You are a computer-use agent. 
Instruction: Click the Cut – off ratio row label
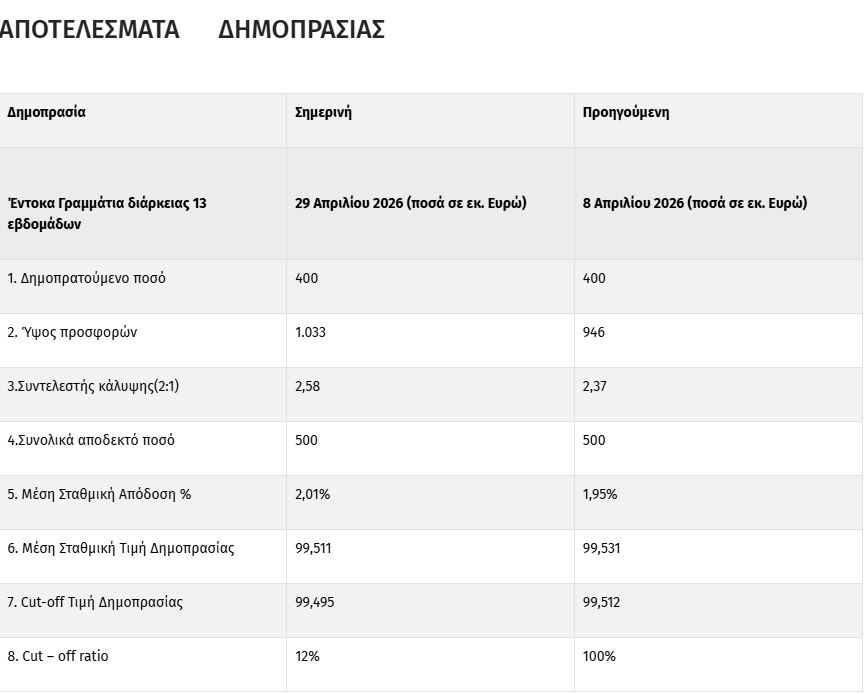pyautogui.click(x=58, y=656)
